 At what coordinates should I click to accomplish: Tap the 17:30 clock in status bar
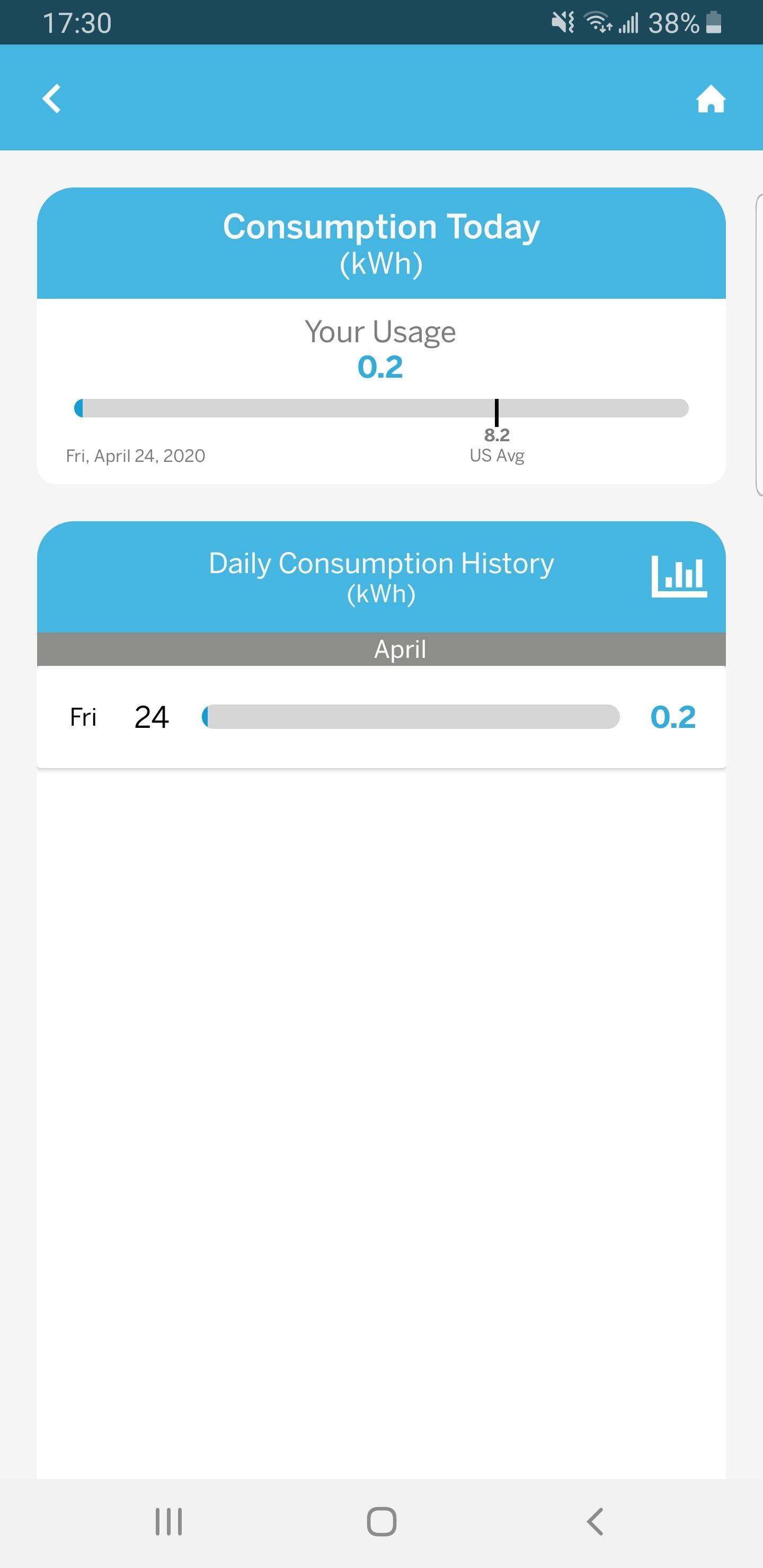point(77,23)
